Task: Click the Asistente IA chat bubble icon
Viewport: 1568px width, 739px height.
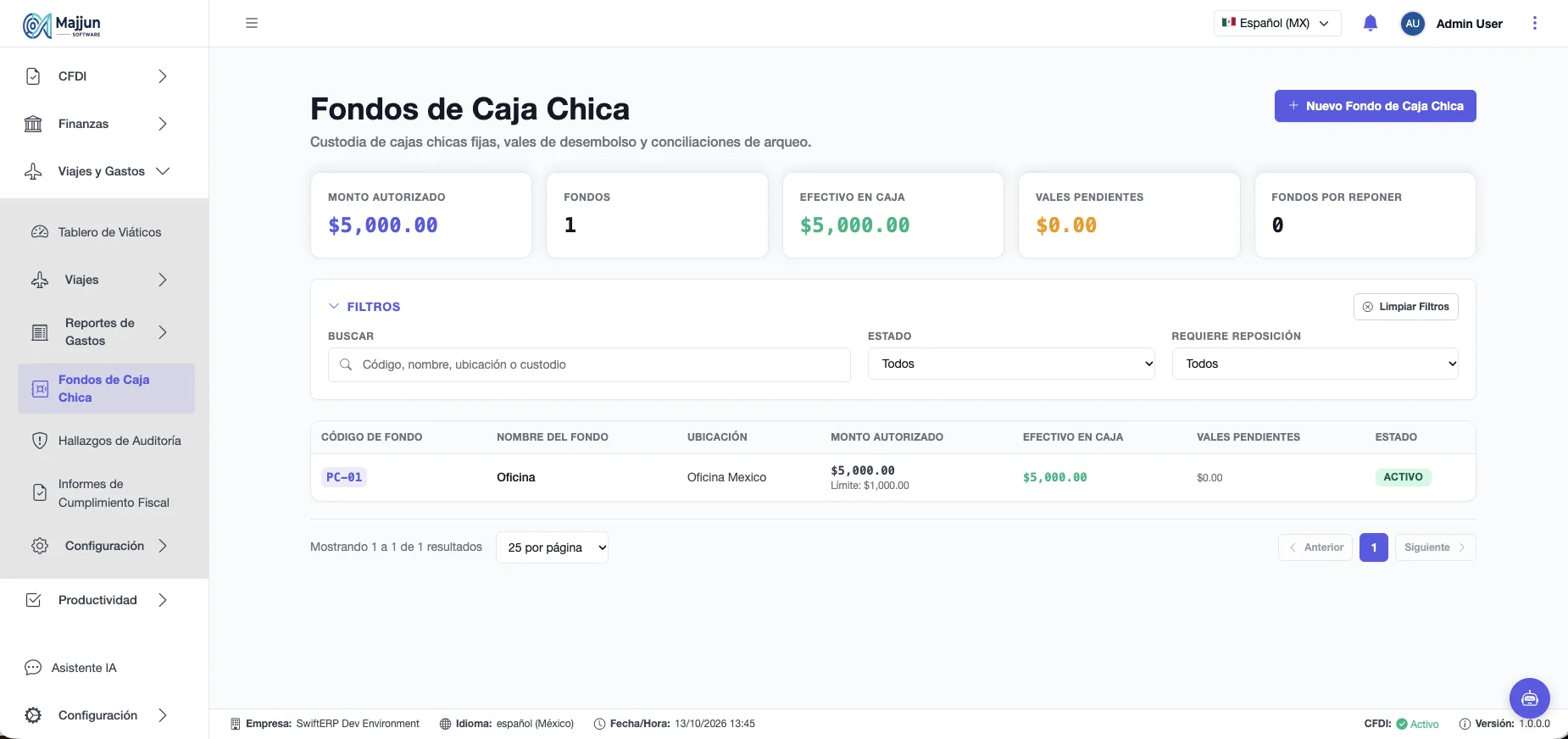Action: pos(33,668)
